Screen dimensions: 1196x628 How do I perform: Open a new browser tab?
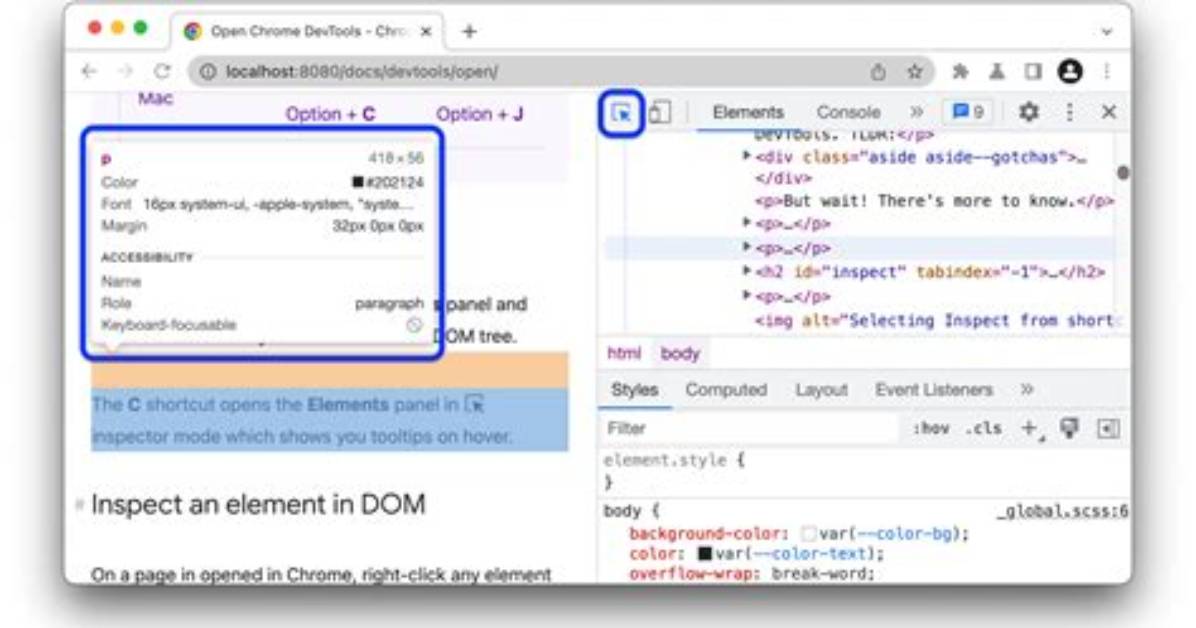(469, 31)
